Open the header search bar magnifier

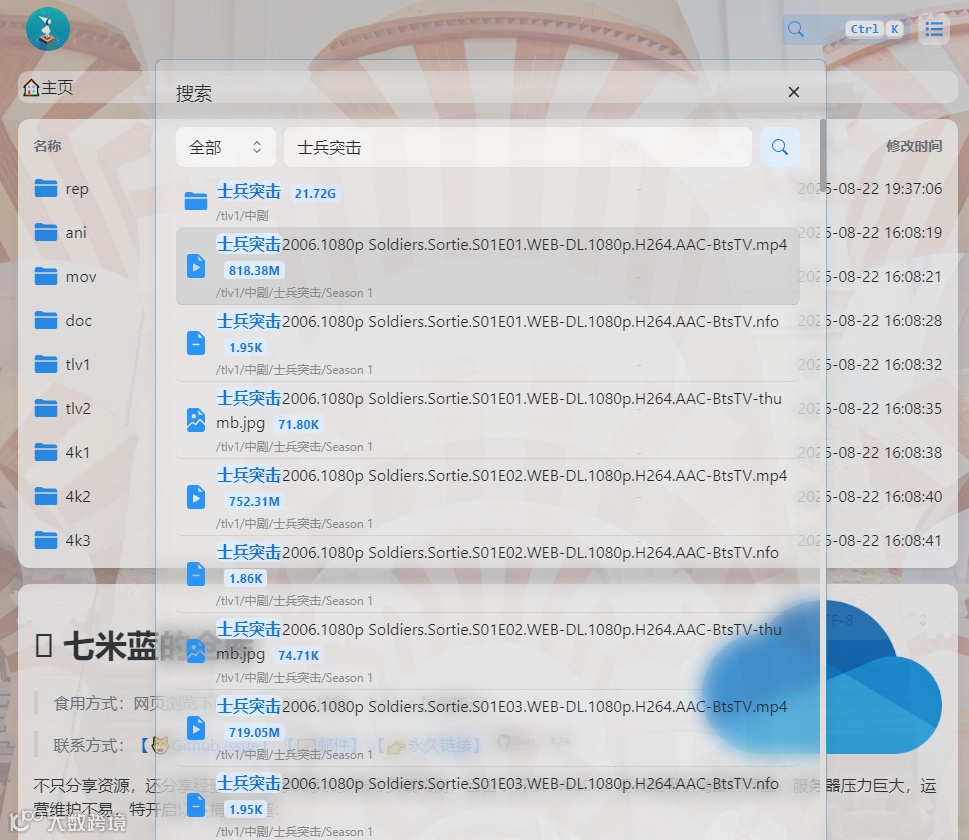[795, 29]
